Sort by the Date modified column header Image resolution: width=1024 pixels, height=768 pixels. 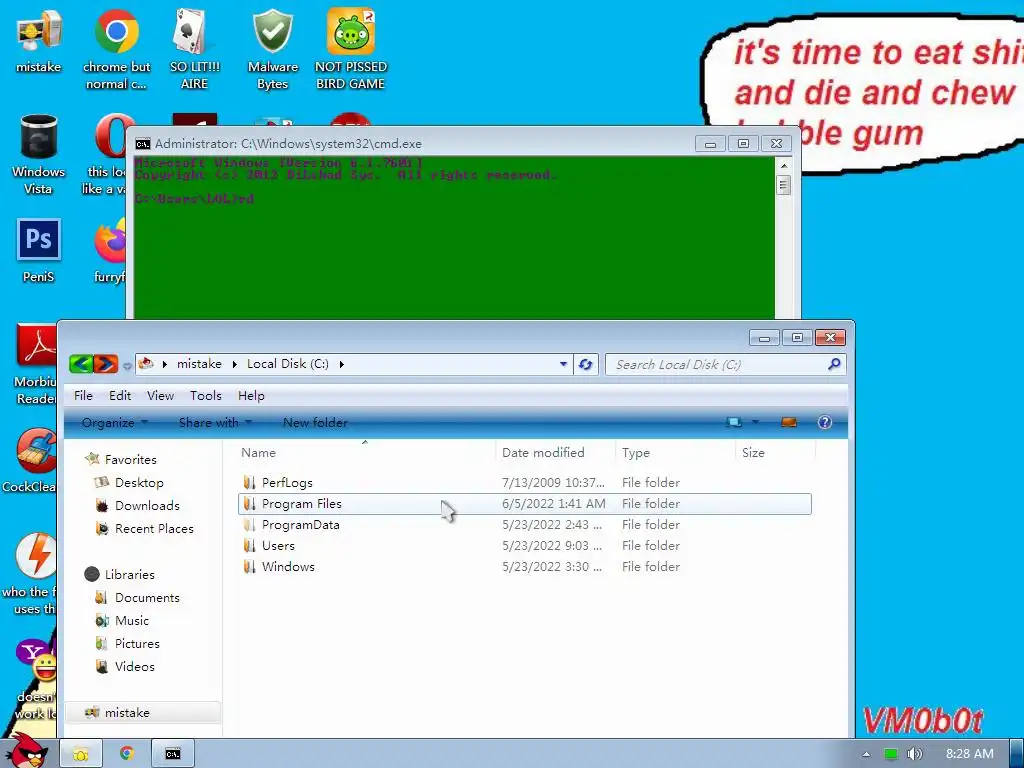[x=555, y=453]
